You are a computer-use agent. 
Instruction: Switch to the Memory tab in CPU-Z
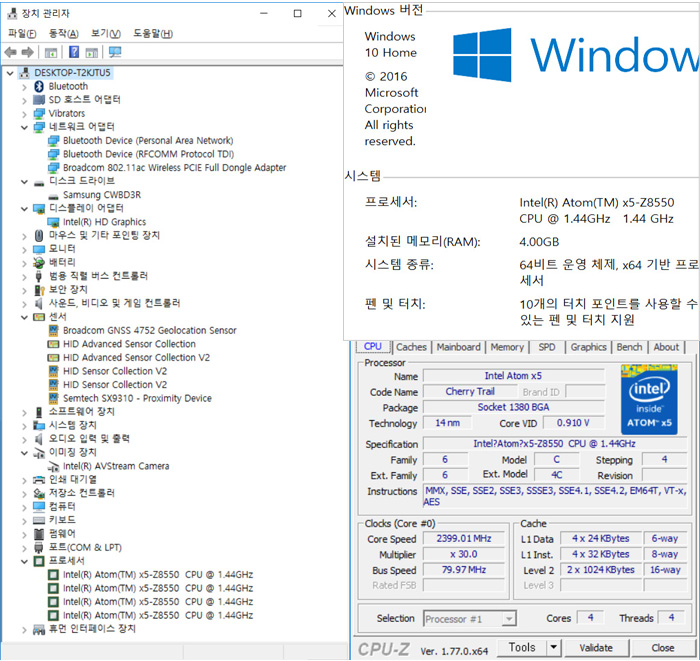(507, 347)
